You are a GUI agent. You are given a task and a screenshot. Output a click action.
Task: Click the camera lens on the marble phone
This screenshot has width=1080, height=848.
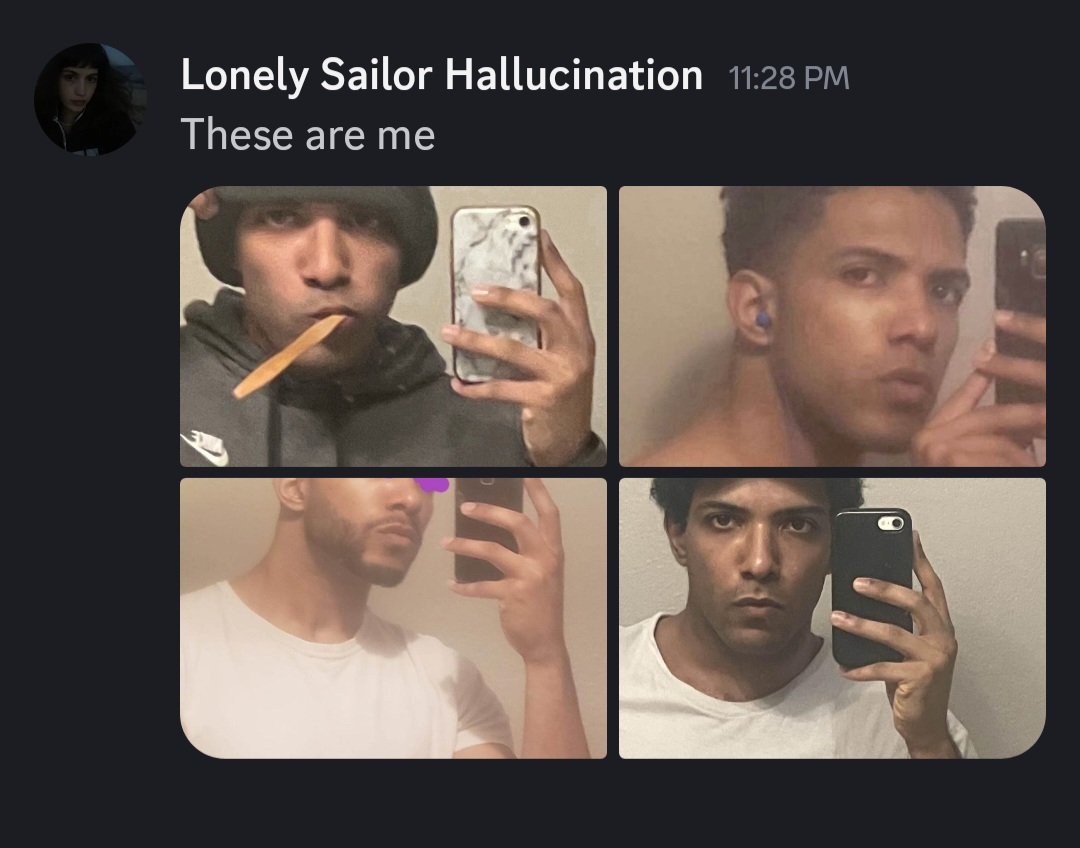[x=525, y=221]
